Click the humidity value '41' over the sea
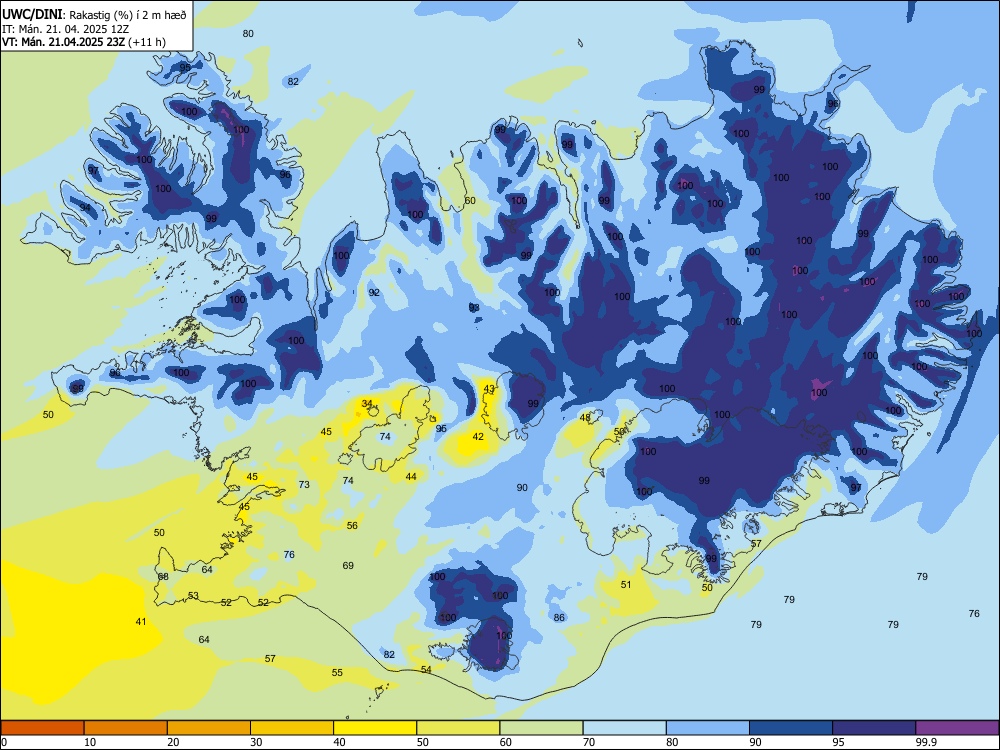This screenshot has height=750, width=1000. (141, 621)
